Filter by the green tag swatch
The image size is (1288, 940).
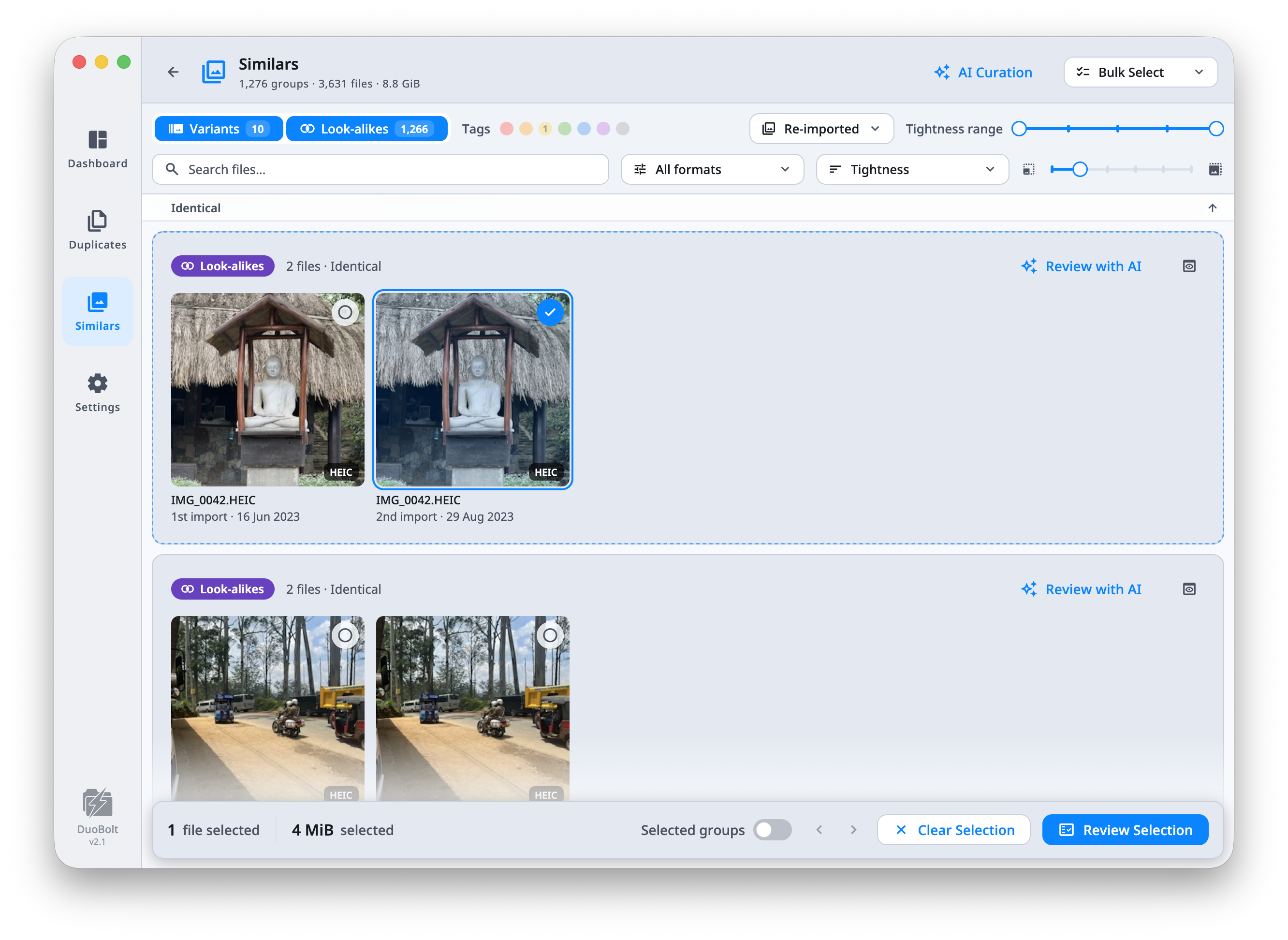pyautogui.click(x=564, y=129)
